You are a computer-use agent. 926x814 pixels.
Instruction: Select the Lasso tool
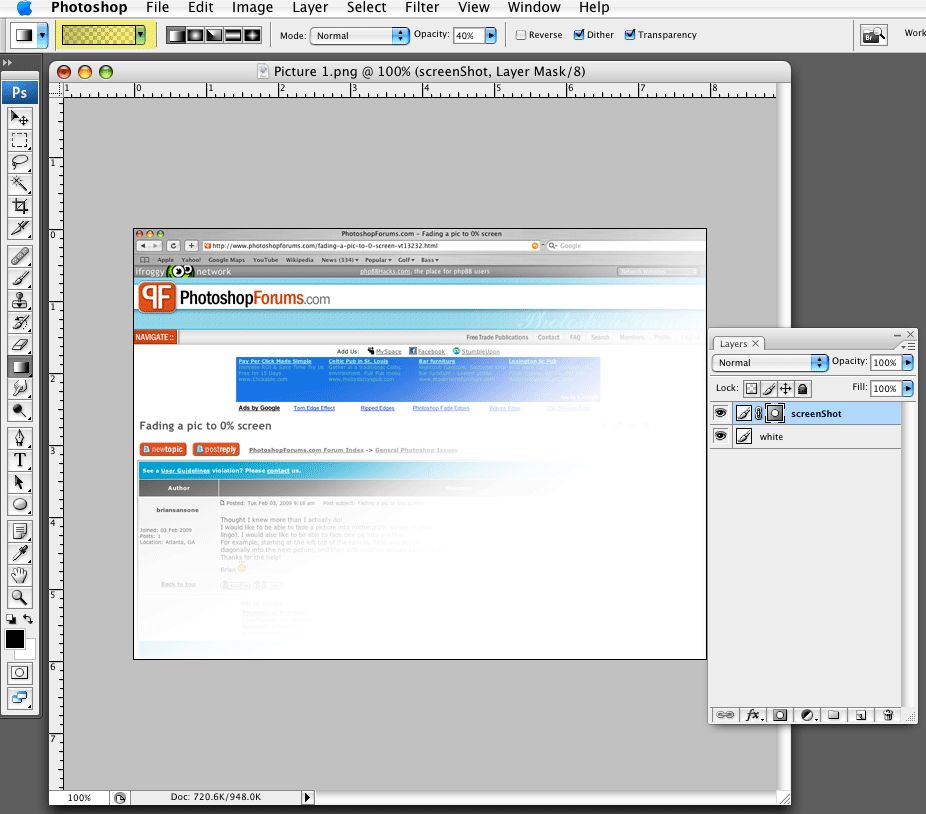tap(20, 162)
